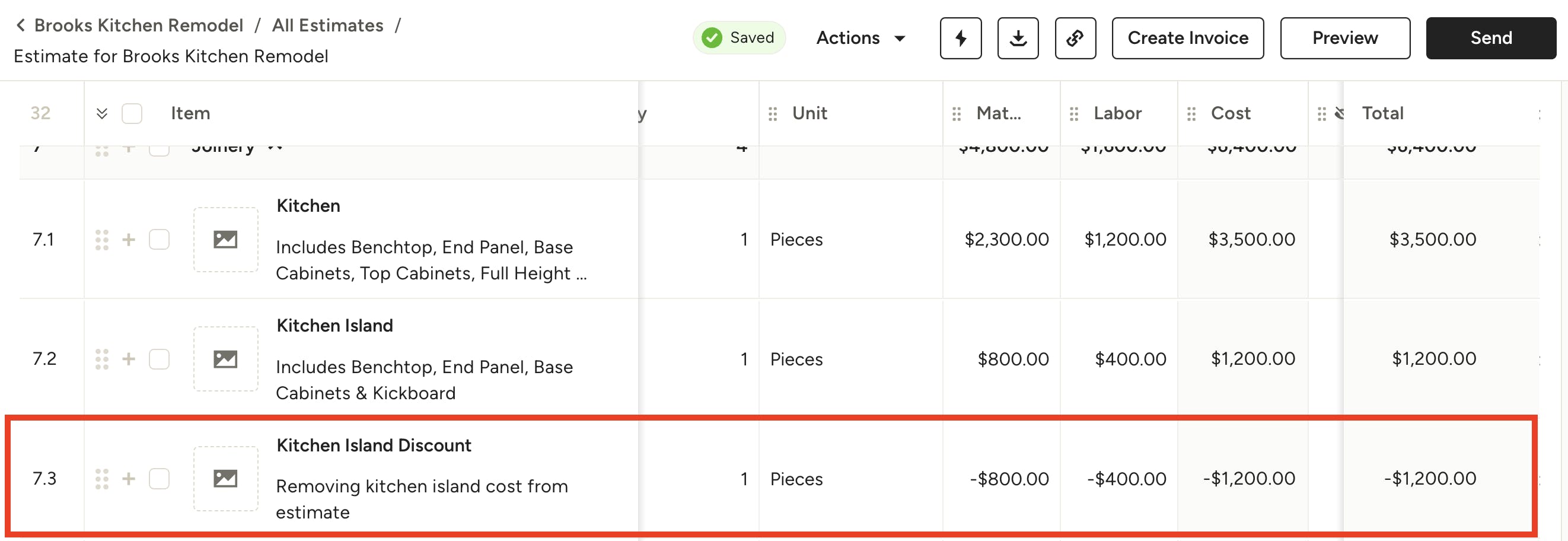Open the download/export icon
The height and width of the screenshot is (541, 1568).
(1017, 39)
